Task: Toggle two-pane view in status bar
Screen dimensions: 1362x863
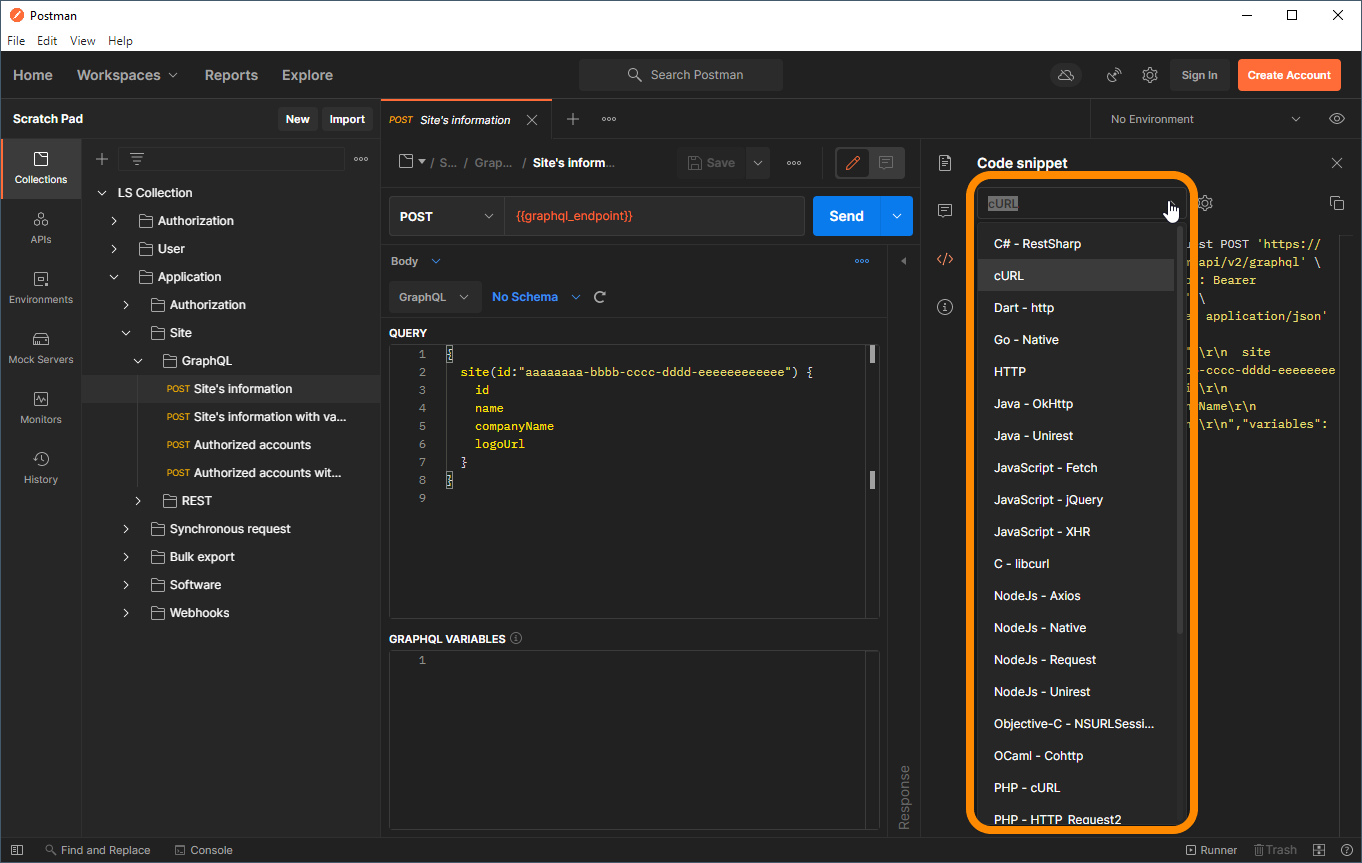Action: [x=1319, y=850]
